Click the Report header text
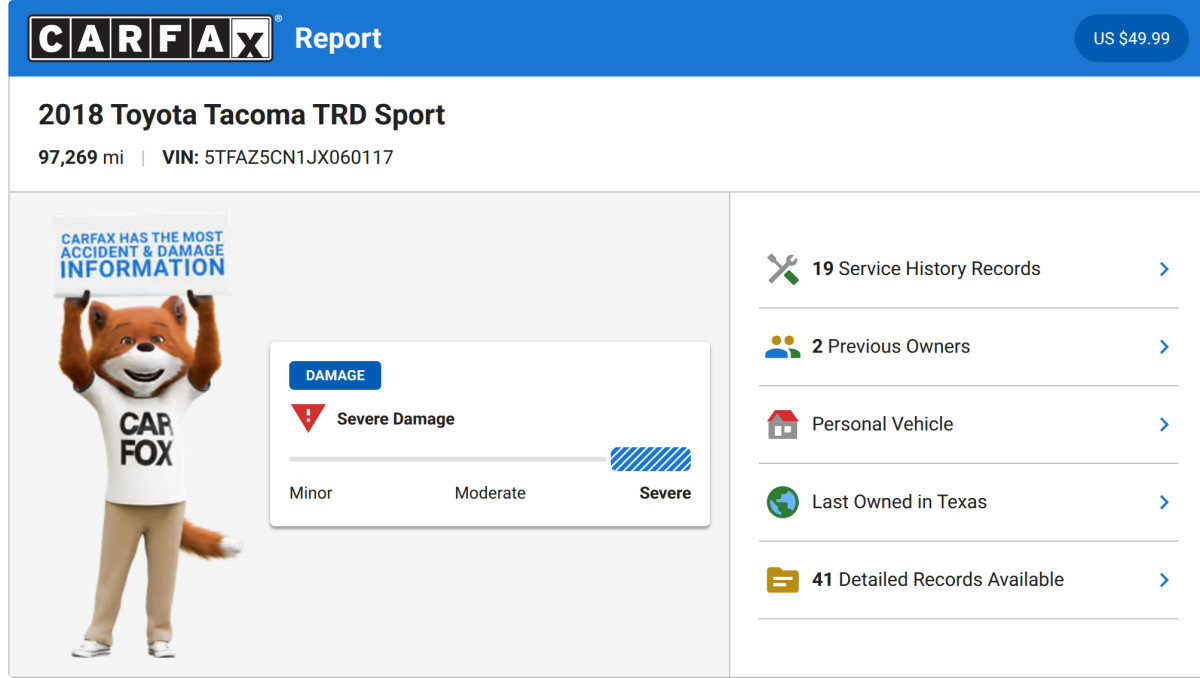Screen dimensions: 1200x678 338,39
